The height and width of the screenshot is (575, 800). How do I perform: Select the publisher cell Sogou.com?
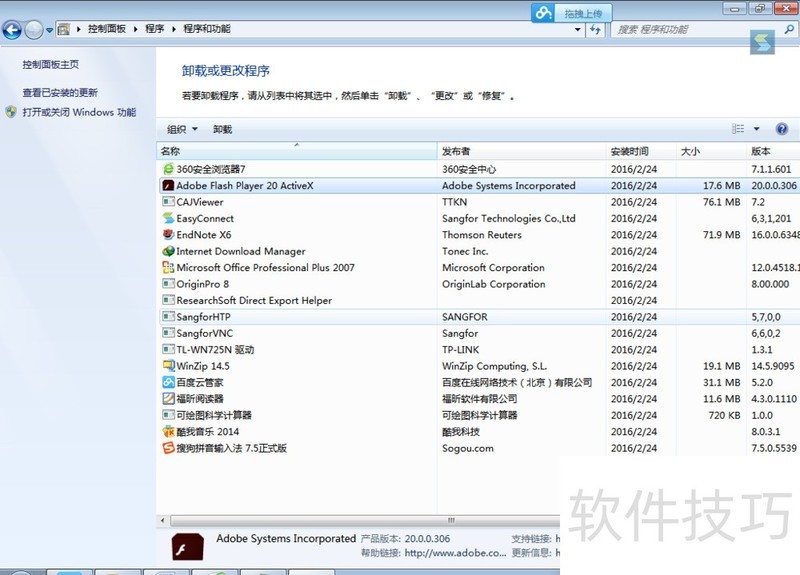coord(467,448)
